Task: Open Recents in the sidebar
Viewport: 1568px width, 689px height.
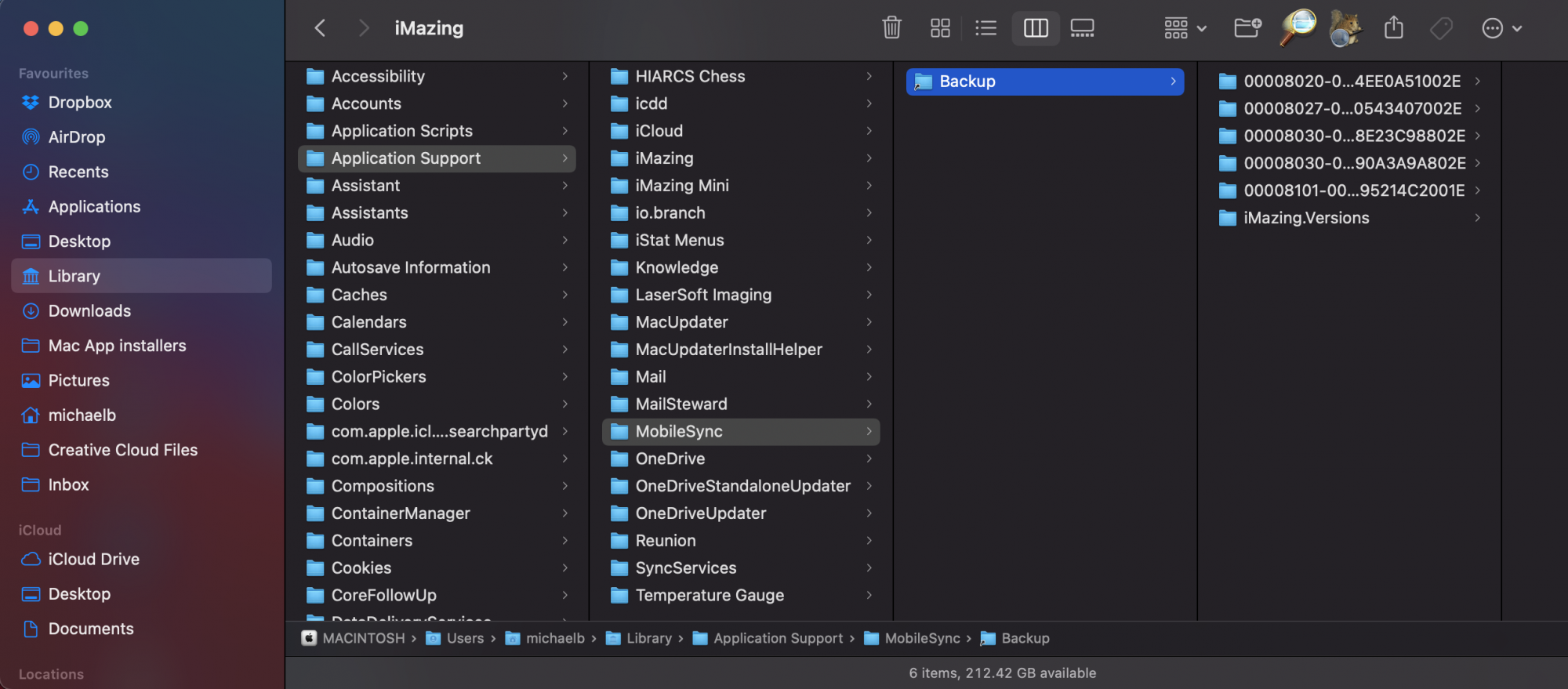Action: (142, 172)
